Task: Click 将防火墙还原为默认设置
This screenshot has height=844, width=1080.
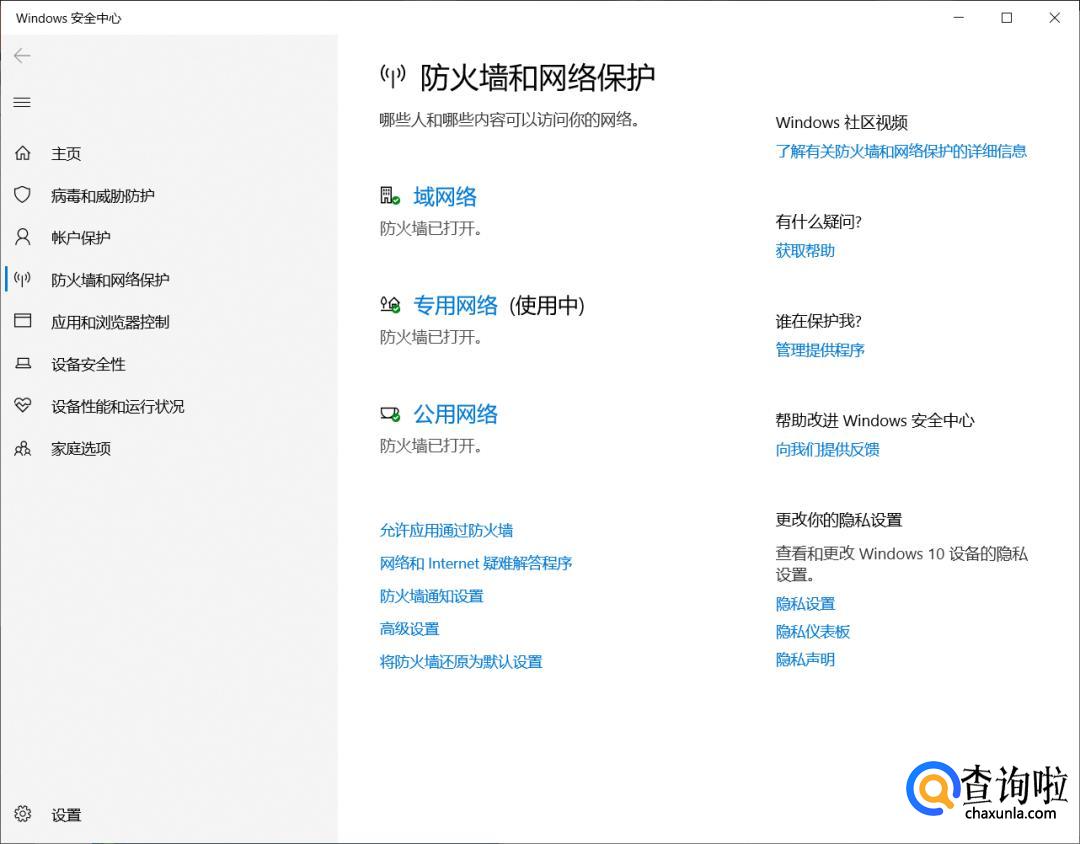Action: coord(461,661)
